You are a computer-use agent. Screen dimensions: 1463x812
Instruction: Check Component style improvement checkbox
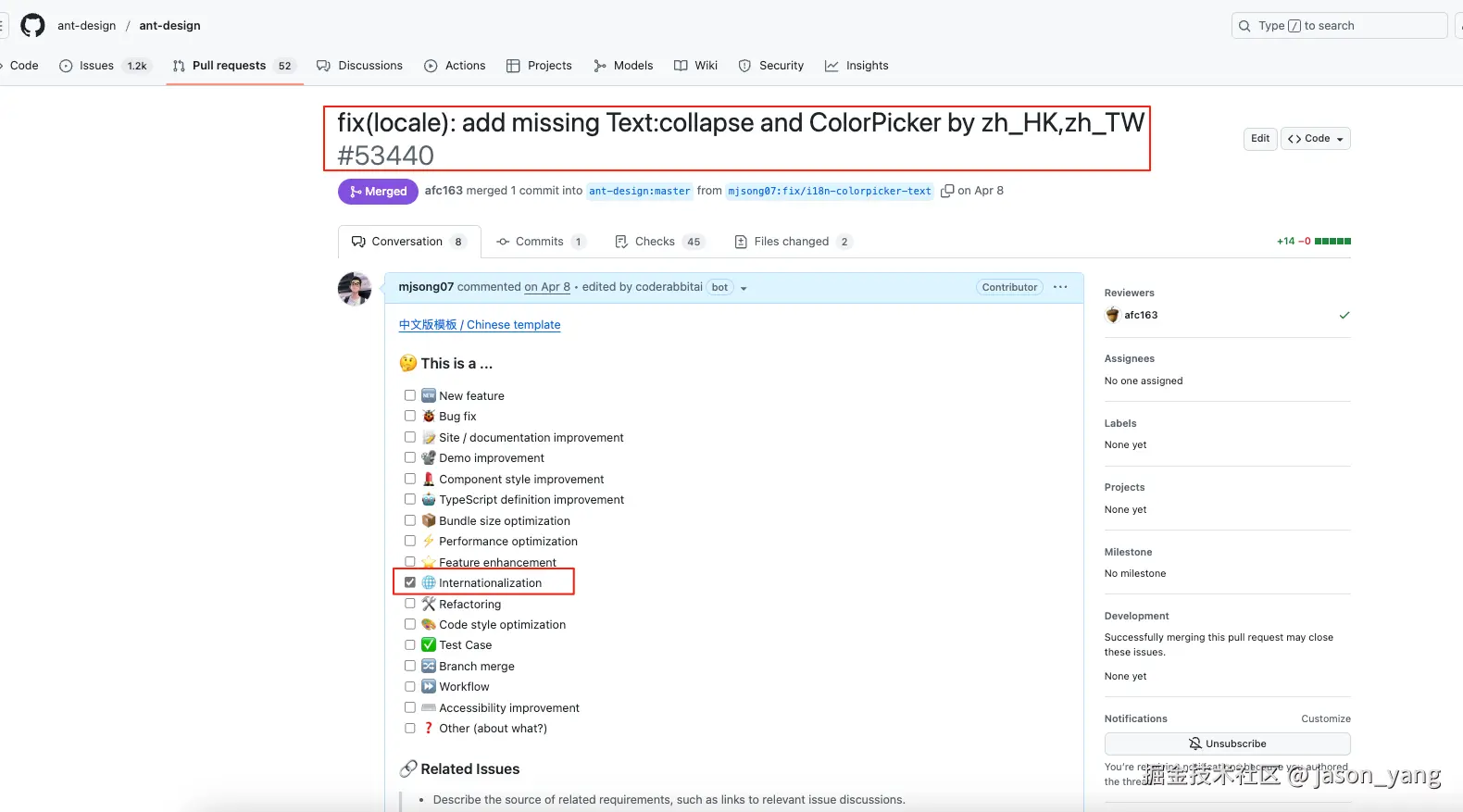(410, 479)
